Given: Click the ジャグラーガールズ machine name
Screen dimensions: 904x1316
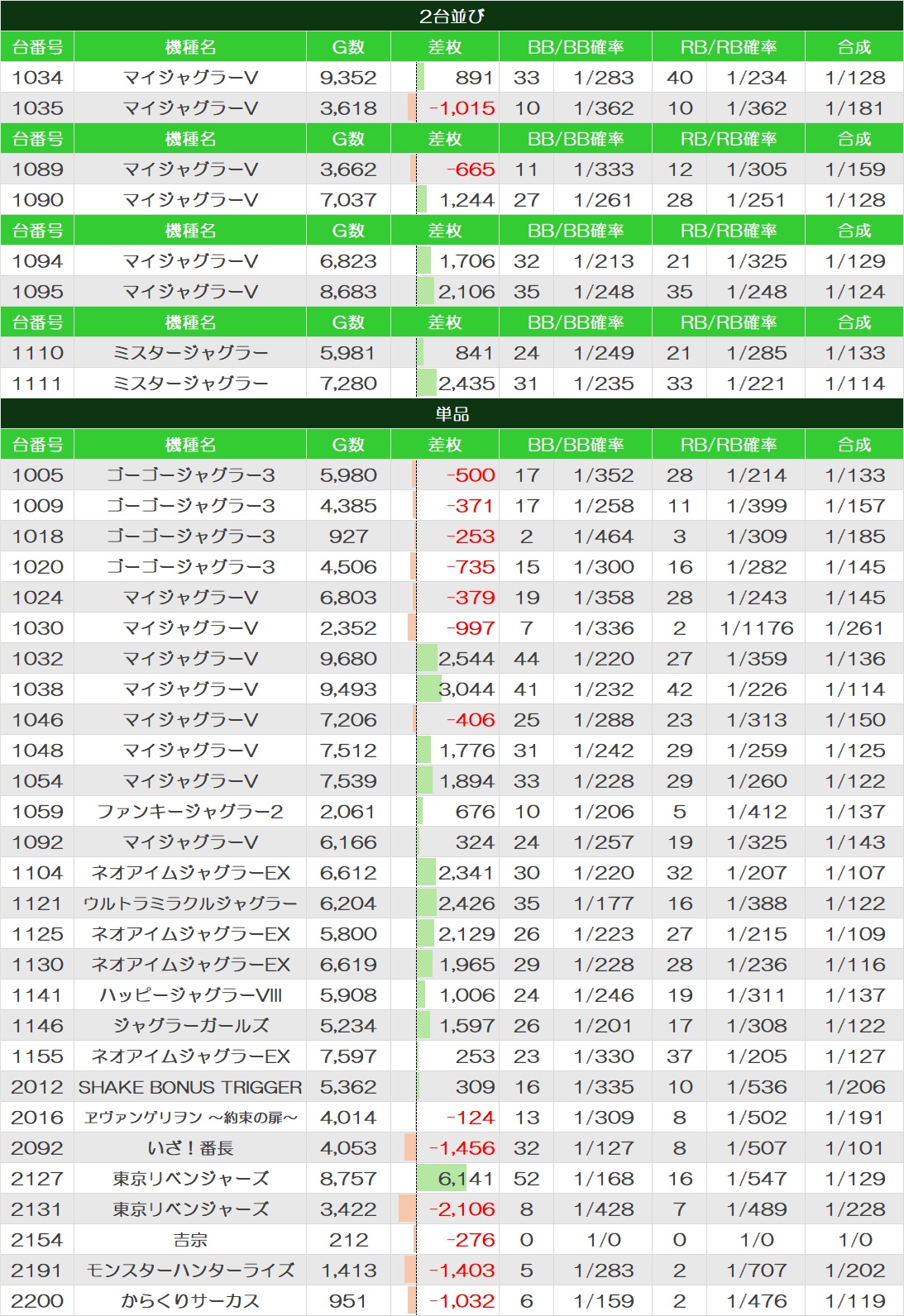Looking at the screenshot, I should tap(190, 1026).
